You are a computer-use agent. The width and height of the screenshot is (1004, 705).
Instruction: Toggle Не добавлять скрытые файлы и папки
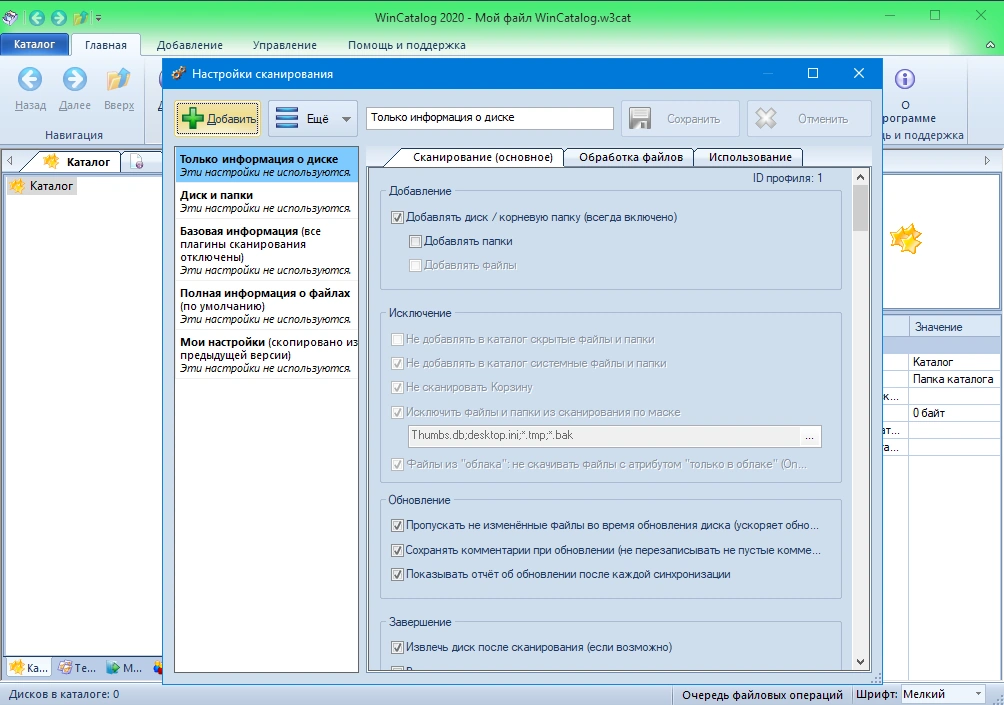pyautogui.click(x=397, y=339)
